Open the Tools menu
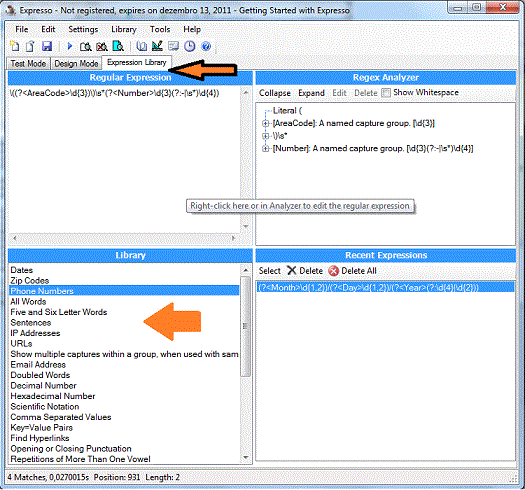Viewport: 525px width, 490px height. [x=160, y=29]
